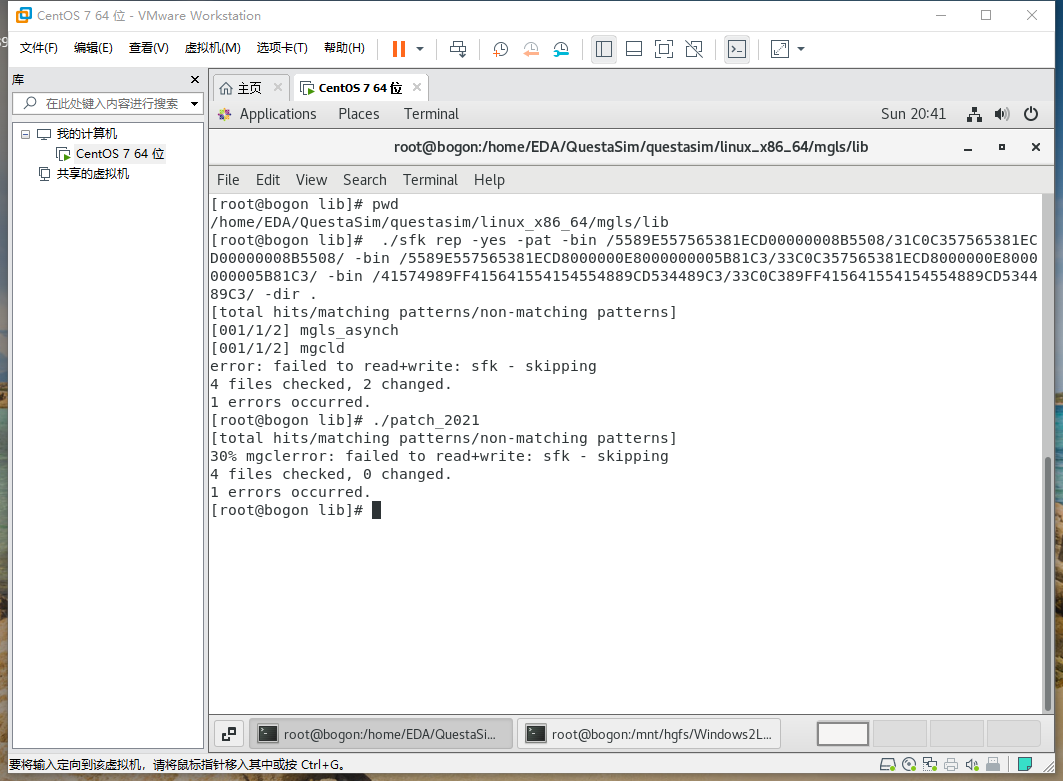Select the second workspace in switcher

pyautogui.click(x=900, y=734)
